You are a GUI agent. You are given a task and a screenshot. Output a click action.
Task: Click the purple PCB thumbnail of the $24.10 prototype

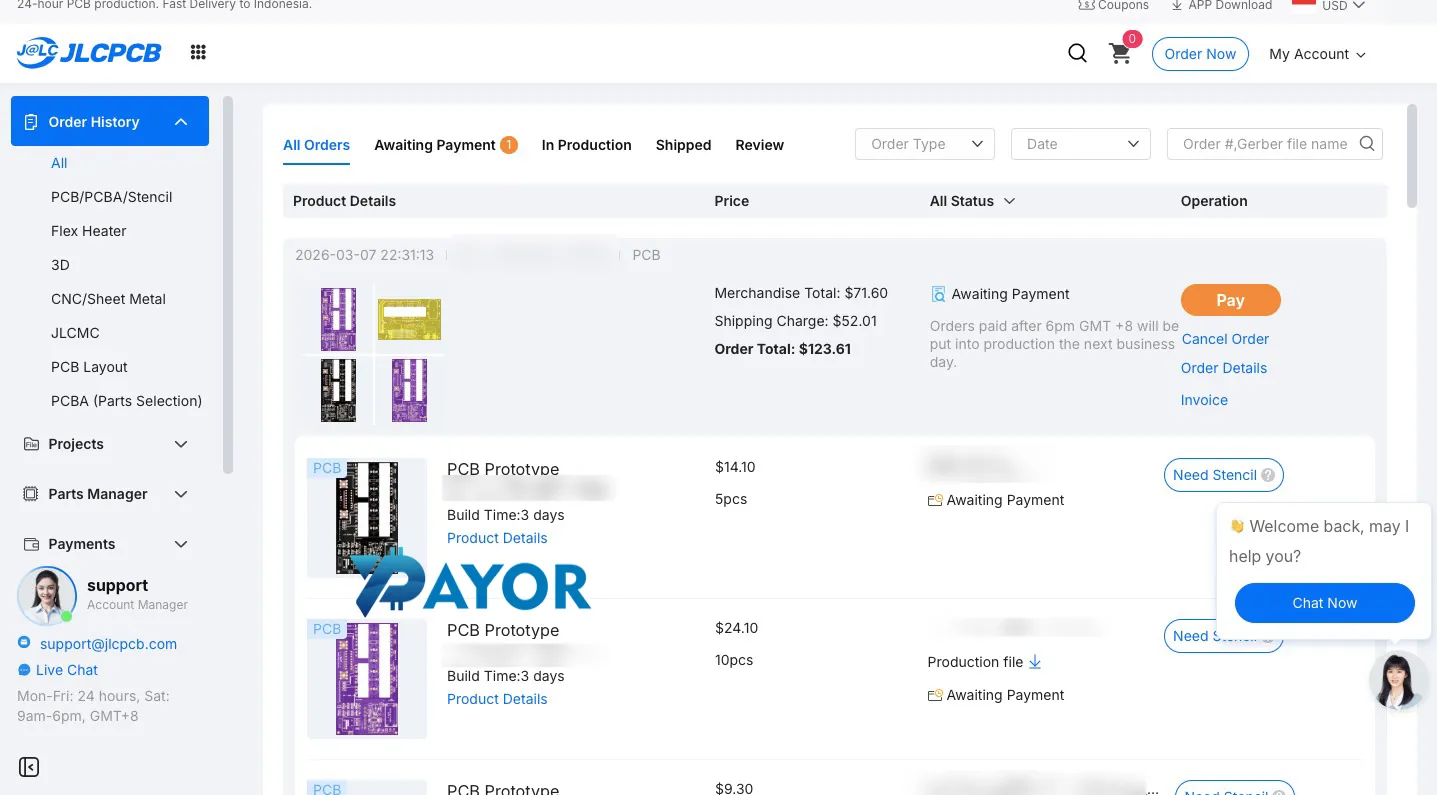(x=367, y=679)
